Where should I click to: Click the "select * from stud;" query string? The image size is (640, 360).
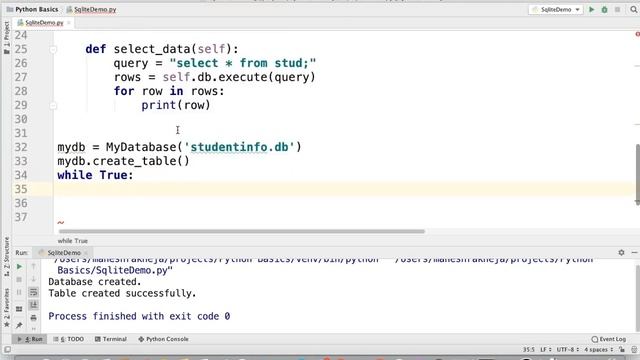pyautogui.click(x=243, y=63)
